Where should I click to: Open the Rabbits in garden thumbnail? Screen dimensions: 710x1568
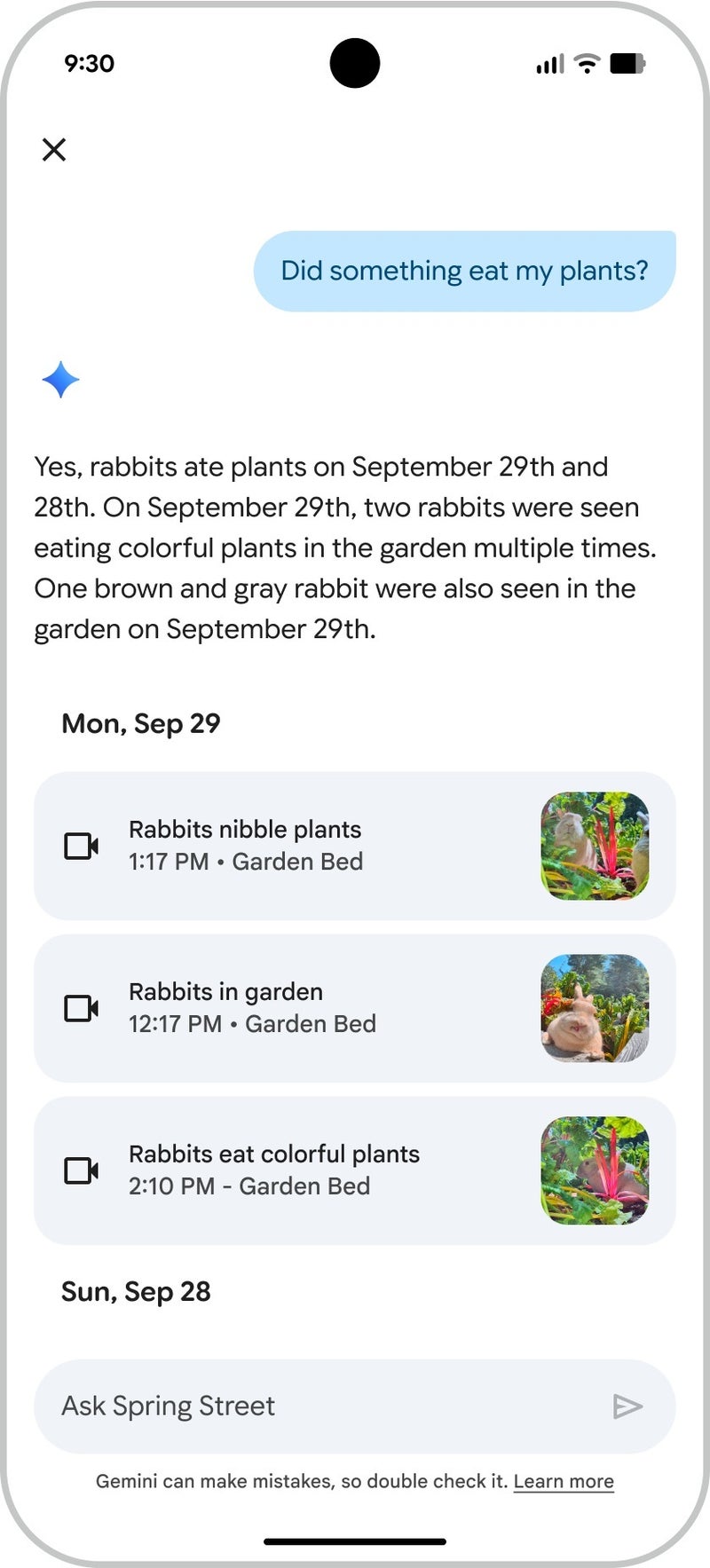coord(595,1008)
